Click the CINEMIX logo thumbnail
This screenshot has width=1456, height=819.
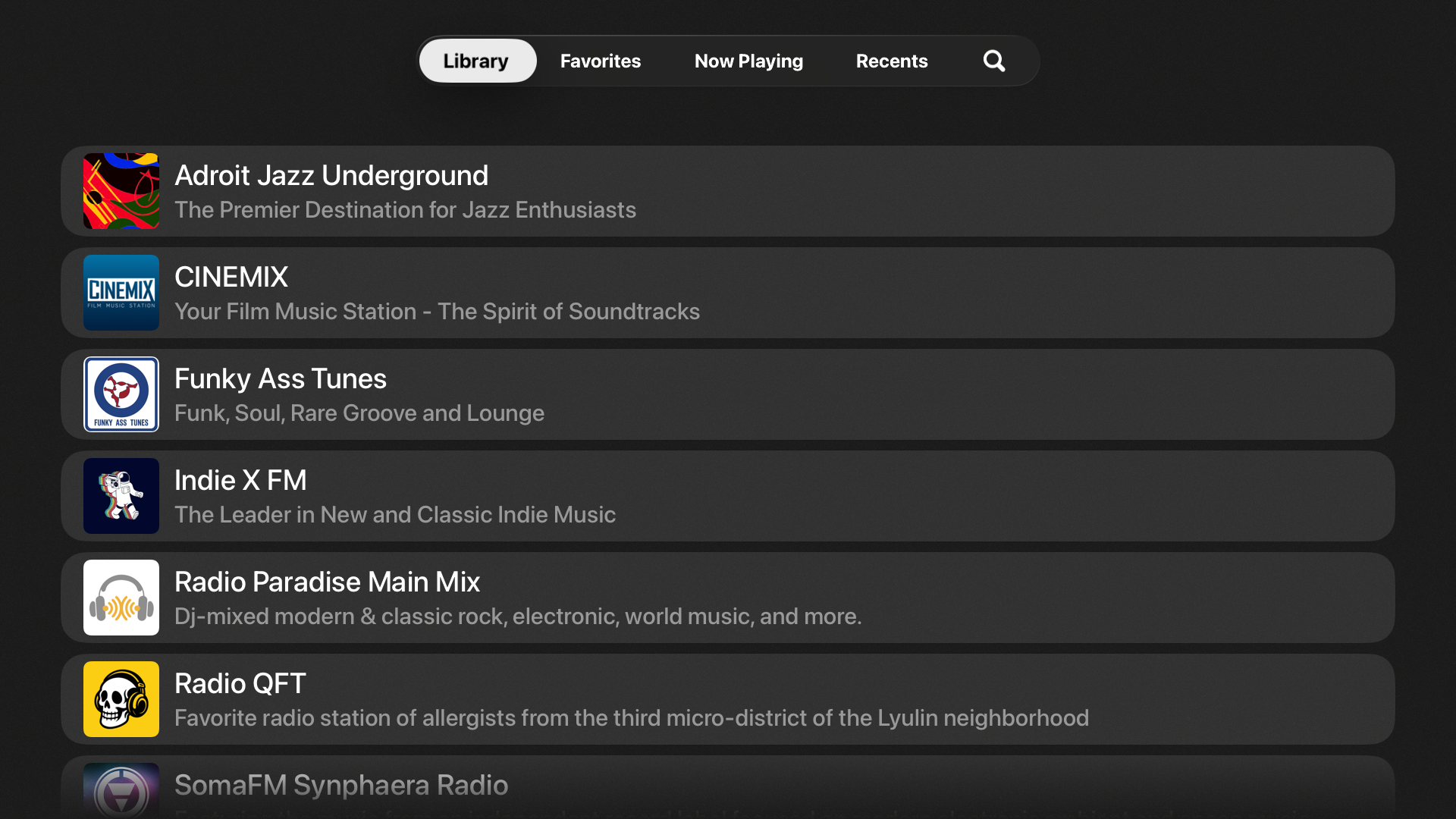click(121, 293)
